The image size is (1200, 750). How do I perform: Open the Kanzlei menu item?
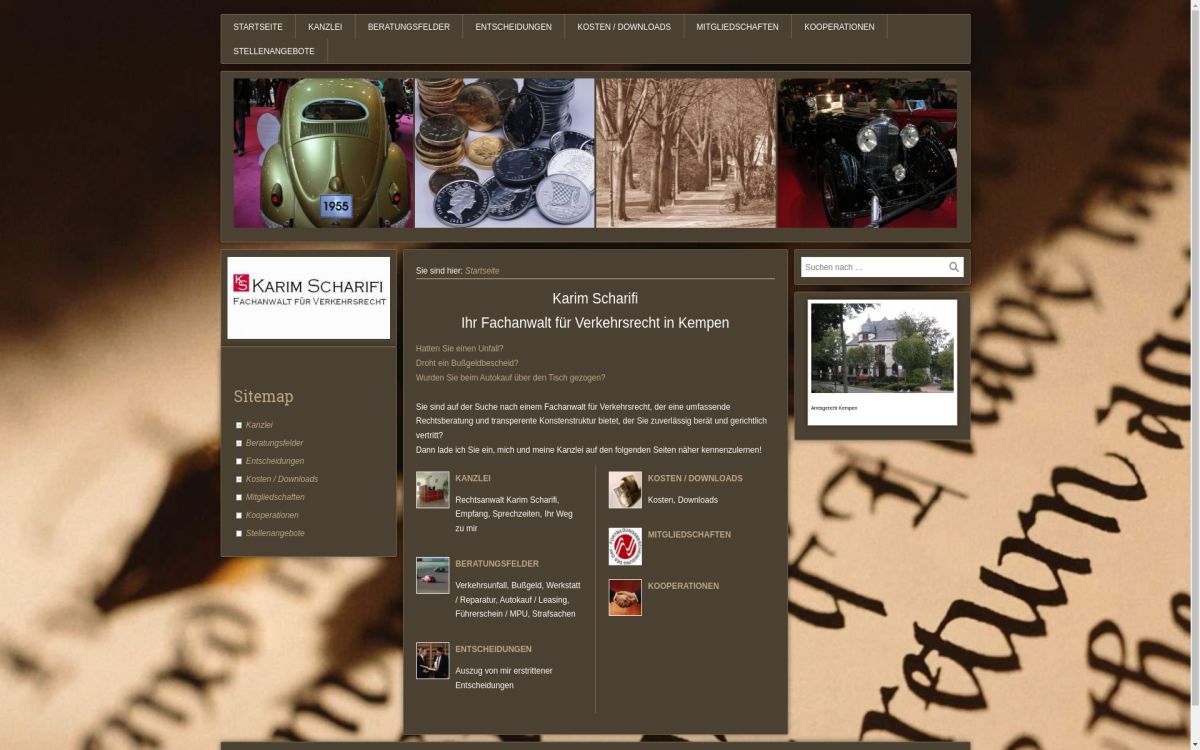[x=325, y=27]
